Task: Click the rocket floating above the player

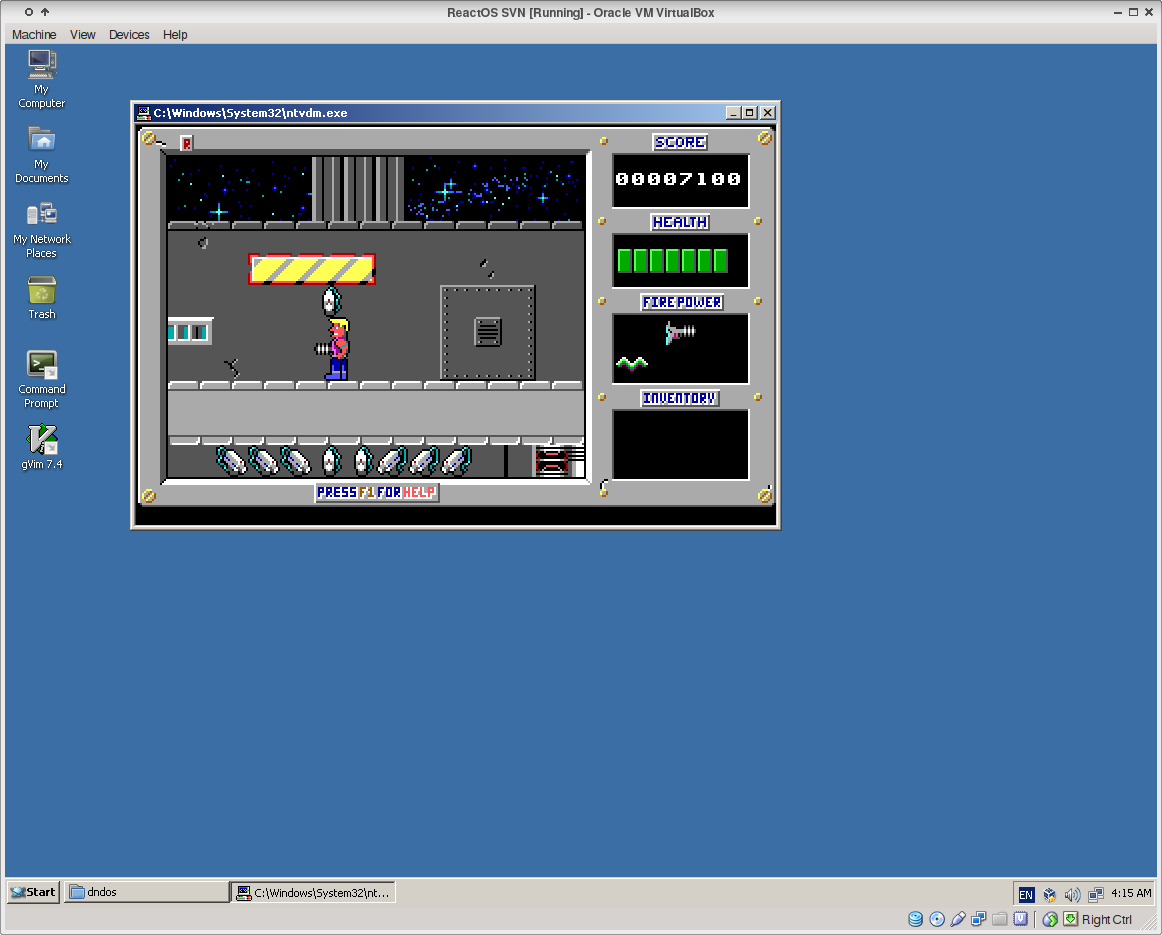Action: point(331,302)
